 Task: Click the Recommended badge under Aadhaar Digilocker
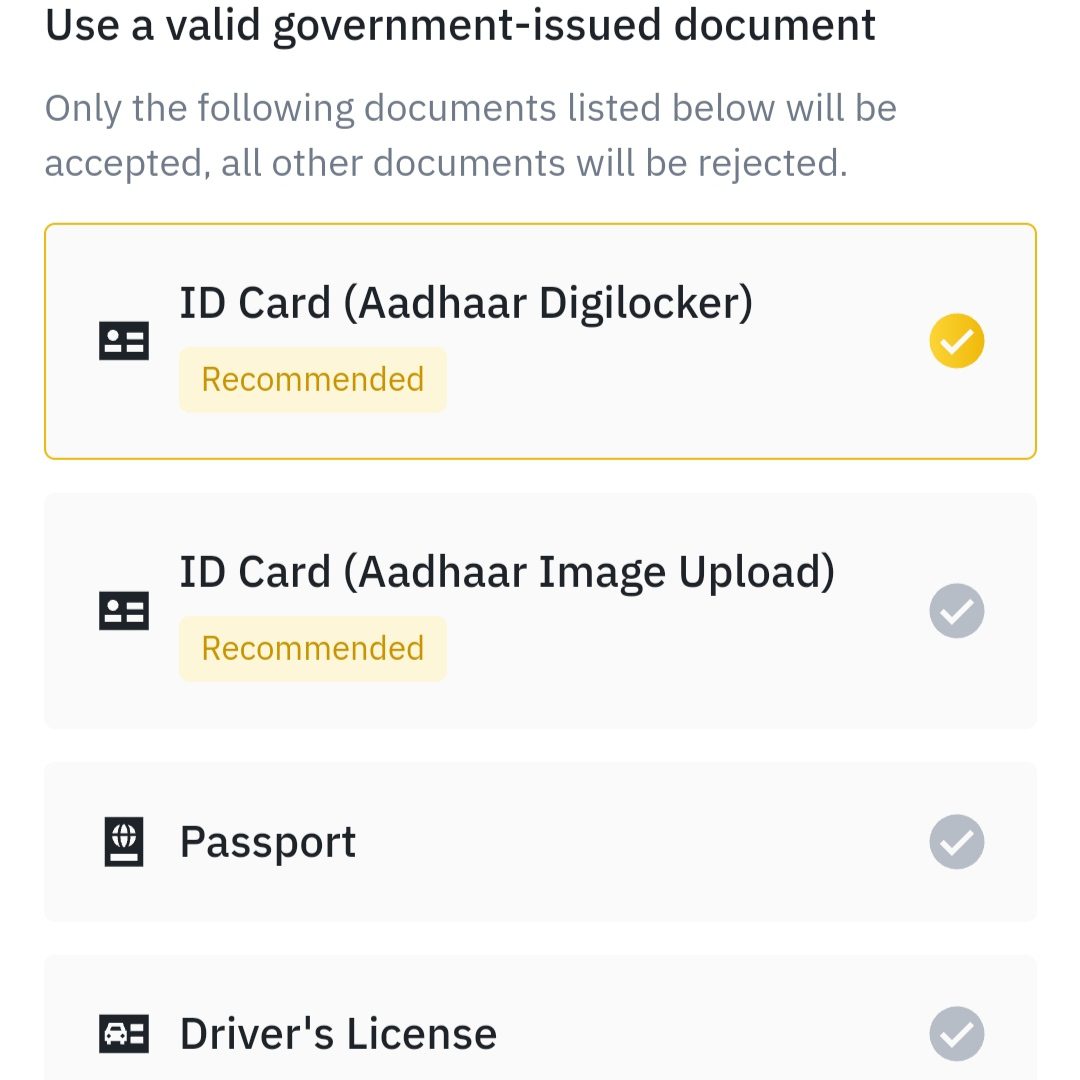(313, 380)
